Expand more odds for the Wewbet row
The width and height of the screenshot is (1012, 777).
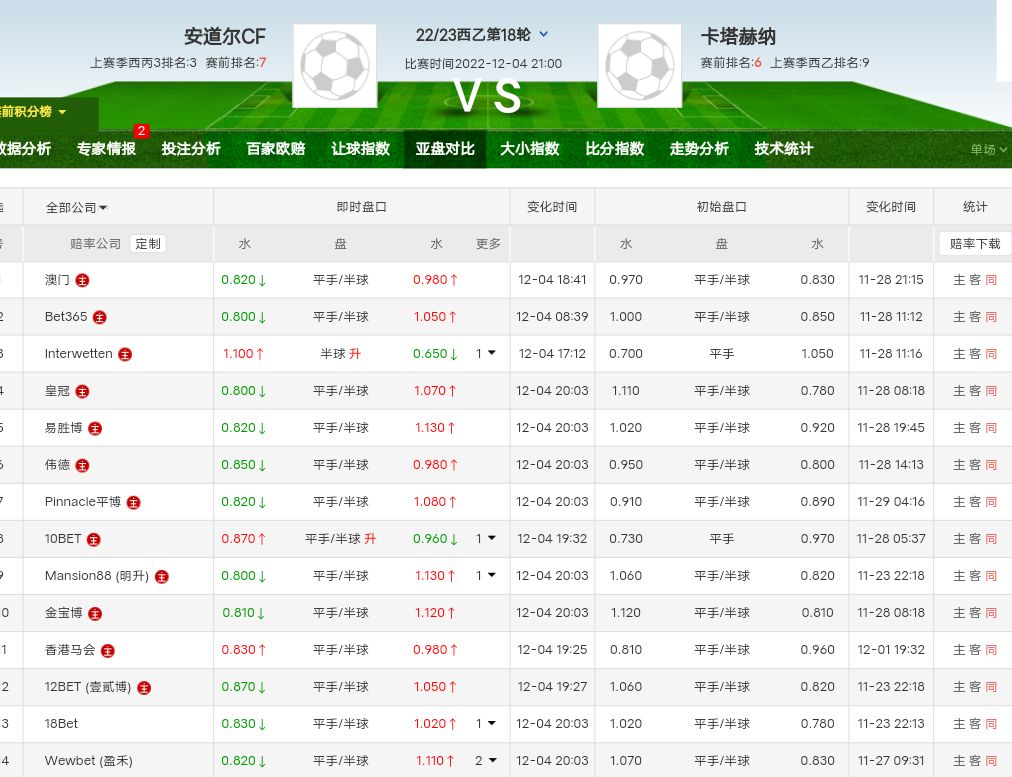pyautogui.click(x=486, y=761)
